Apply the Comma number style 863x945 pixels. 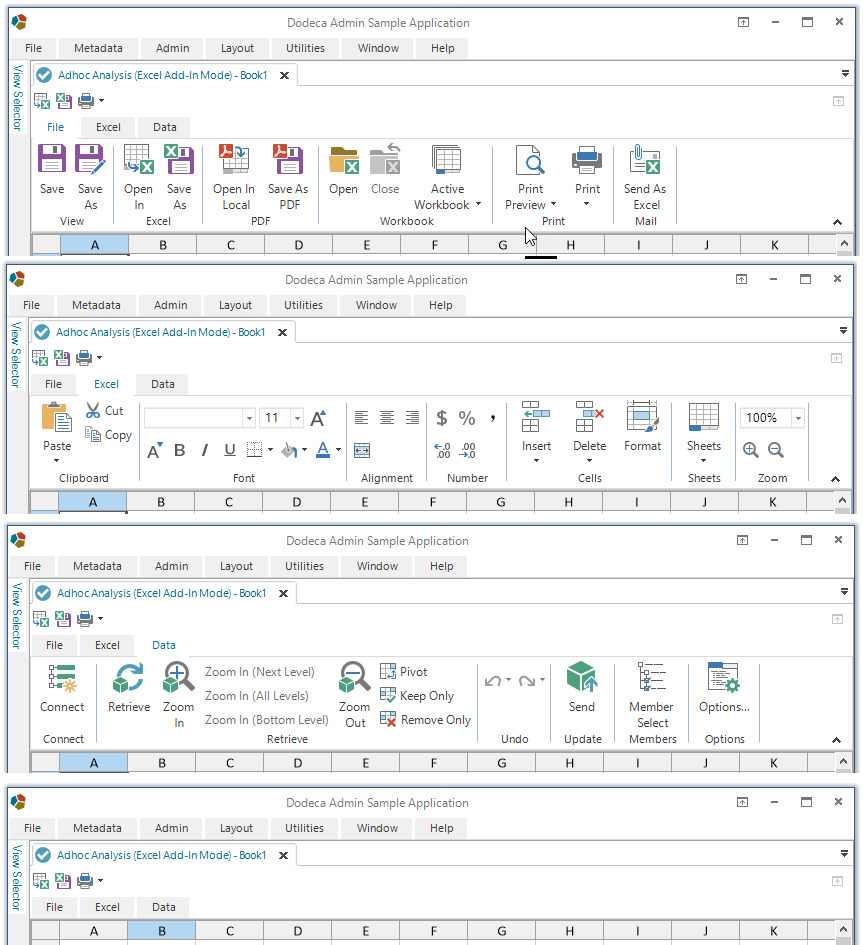click(493, 418)
